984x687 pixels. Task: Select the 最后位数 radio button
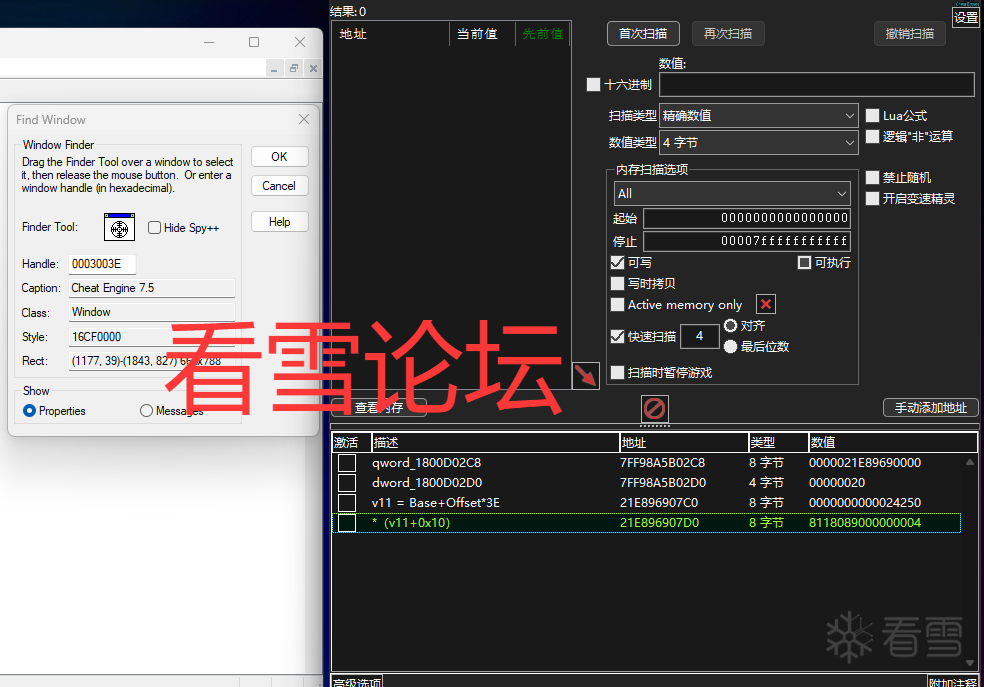tap(730, 346)
